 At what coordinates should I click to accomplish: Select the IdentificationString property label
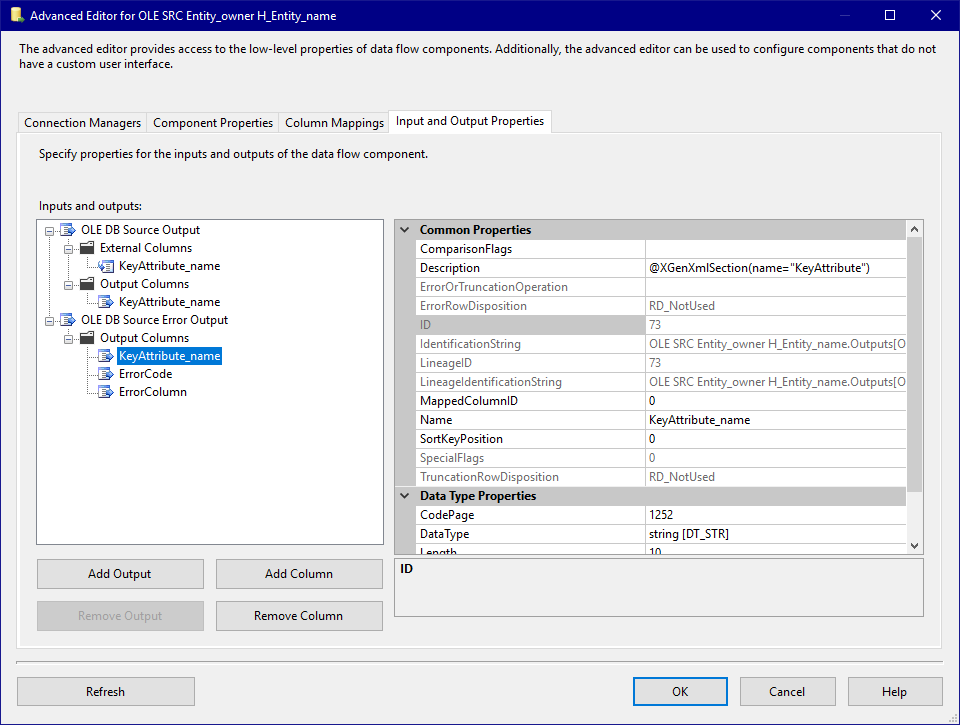click(470, 344)
